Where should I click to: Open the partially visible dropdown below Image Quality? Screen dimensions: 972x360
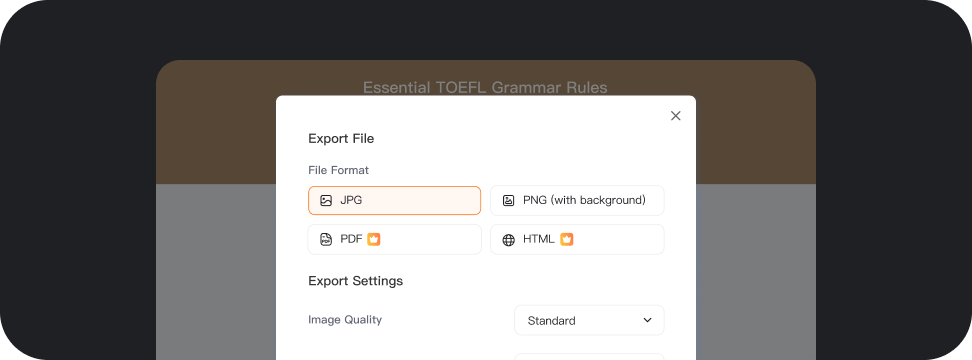589,356
